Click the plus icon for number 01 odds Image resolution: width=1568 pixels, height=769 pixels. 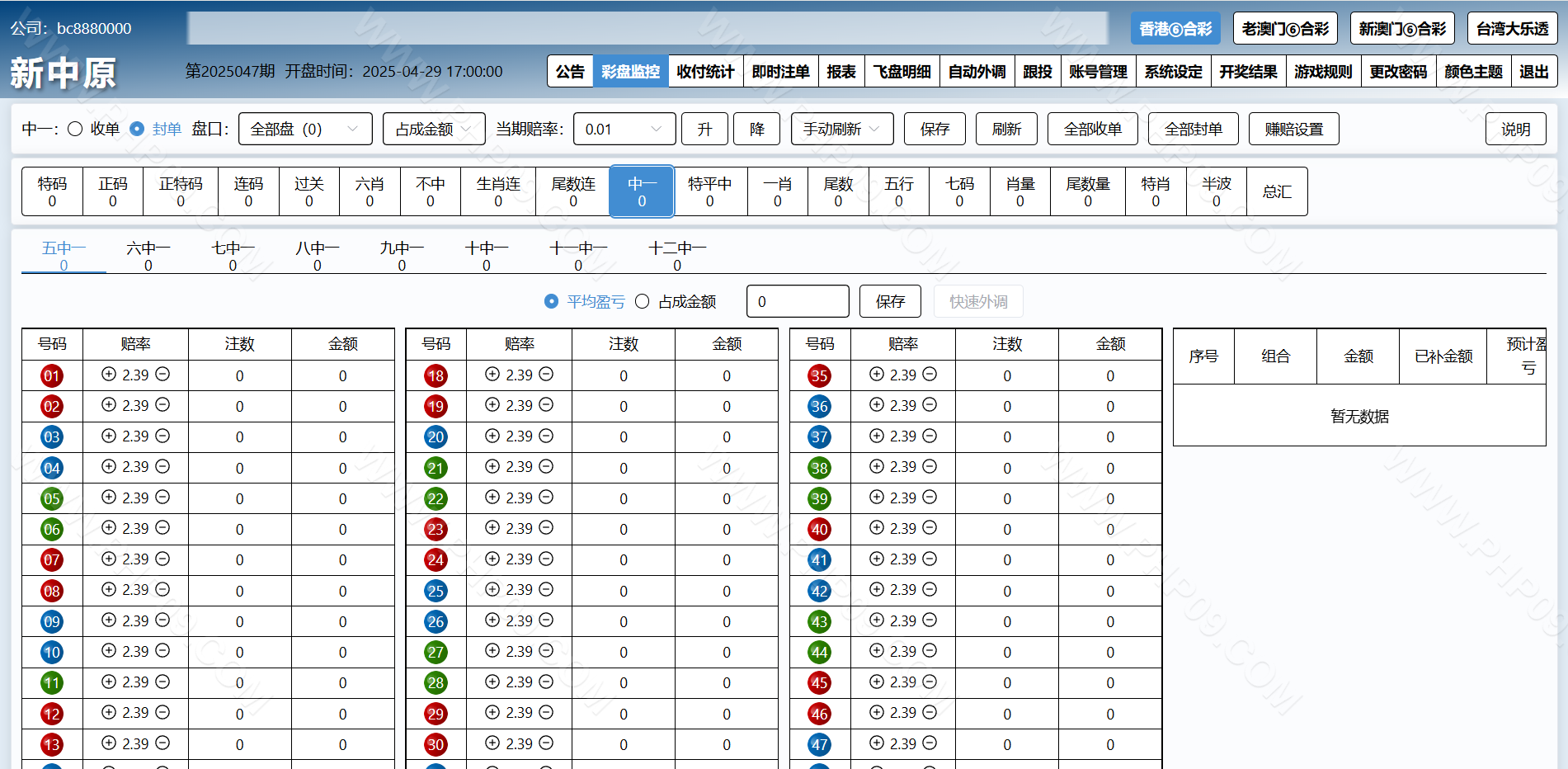(108, 375)
